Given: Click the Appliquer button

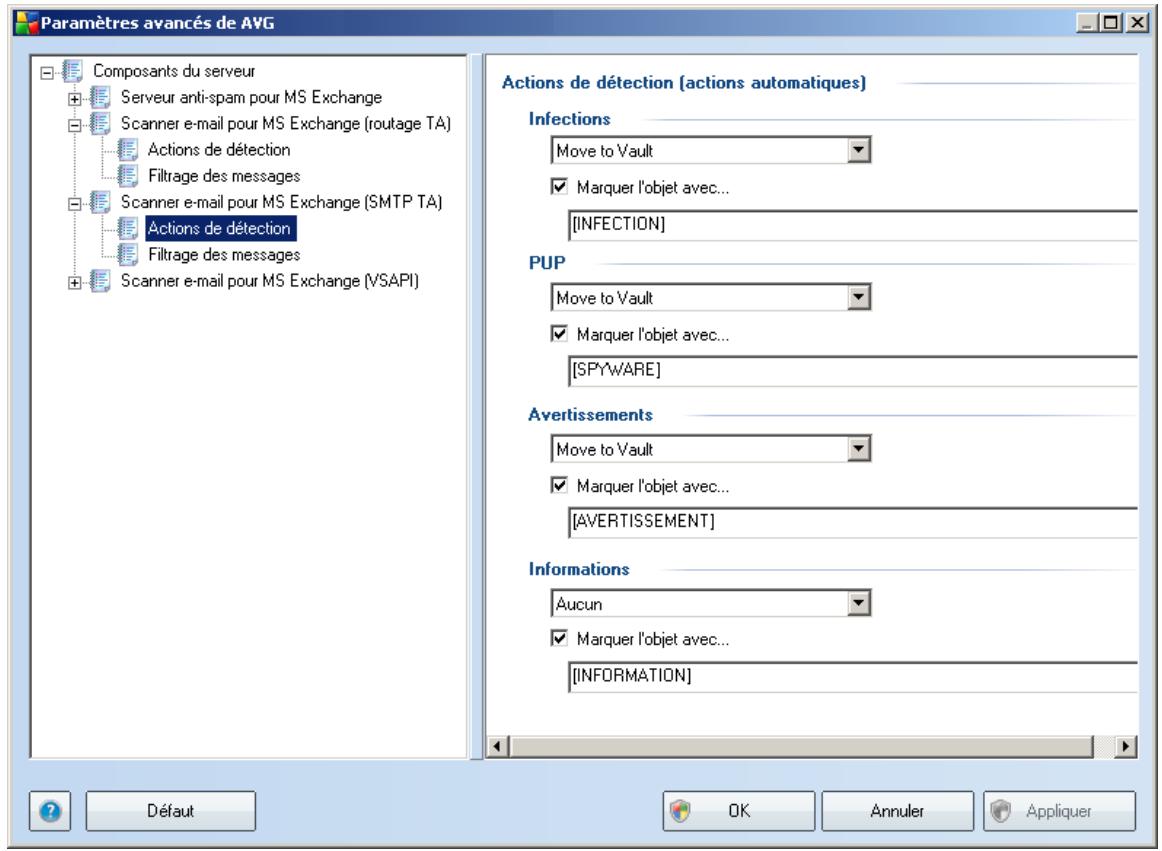Looking at the screenshot, I should [x=1059, y=811].
